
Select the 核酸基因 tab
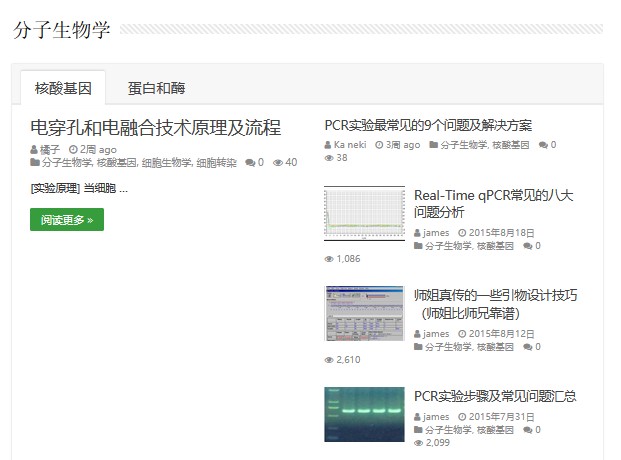(63, 88)
